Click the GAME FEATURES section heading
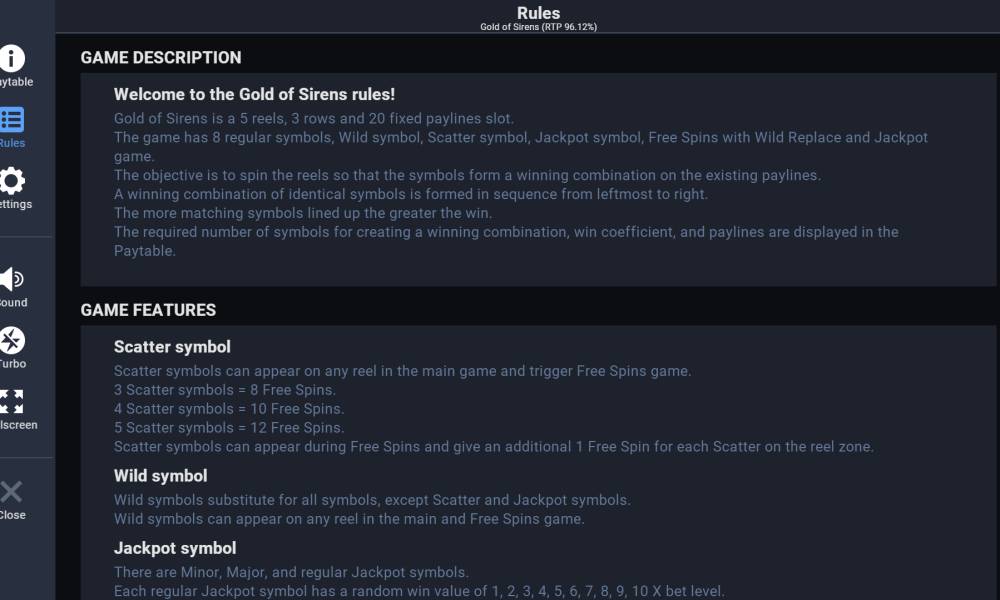 (x=148, y=310)
